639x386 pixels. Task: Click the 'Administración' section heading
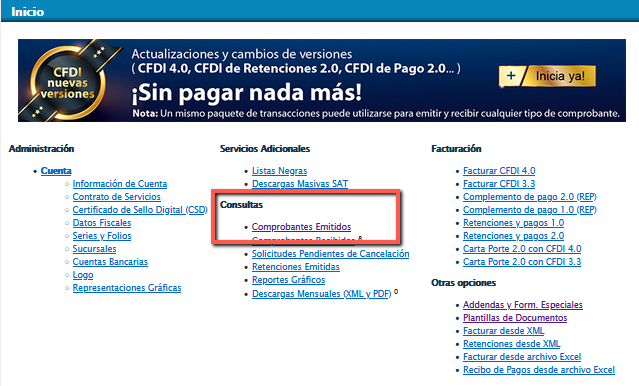click(42, 149)
